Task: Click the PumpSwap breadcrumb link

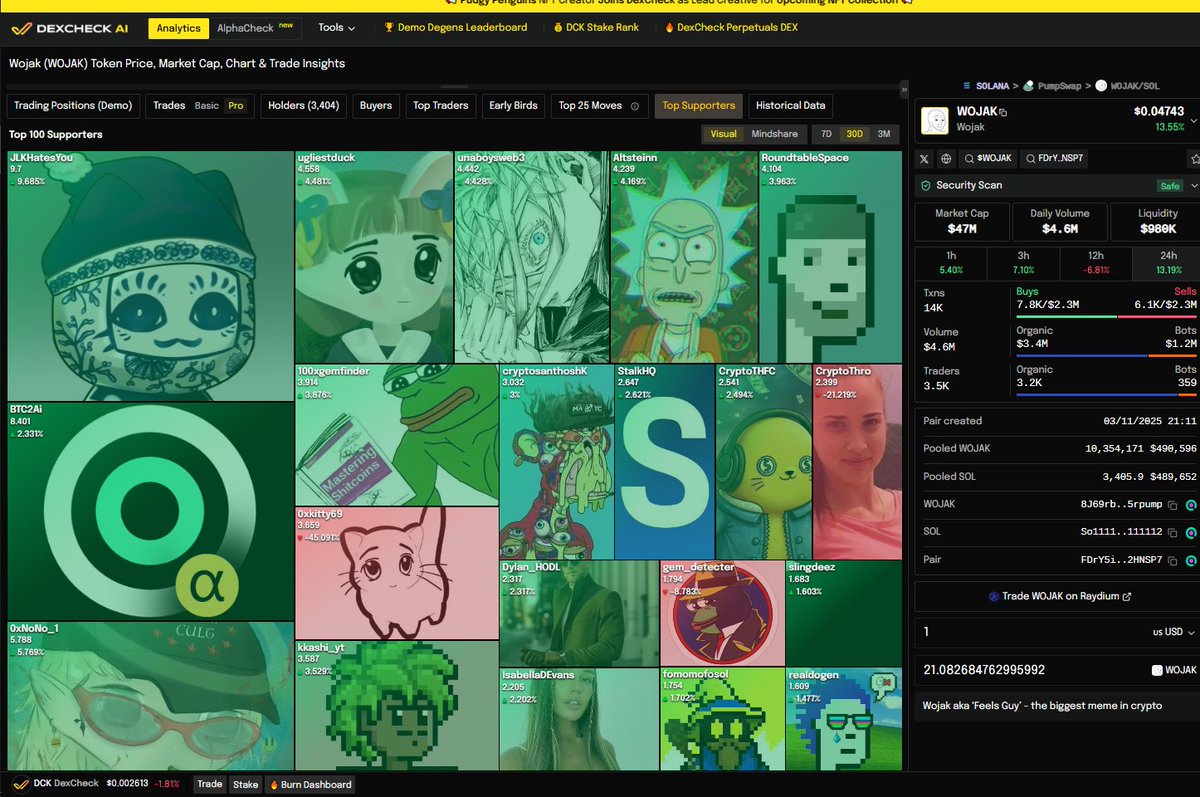Action: click(1059, 86)
